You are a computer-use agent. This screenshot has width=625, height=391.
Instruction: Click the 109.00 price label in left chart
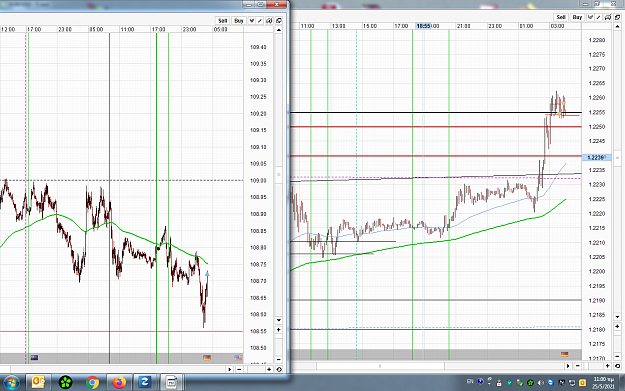(258, 181)
